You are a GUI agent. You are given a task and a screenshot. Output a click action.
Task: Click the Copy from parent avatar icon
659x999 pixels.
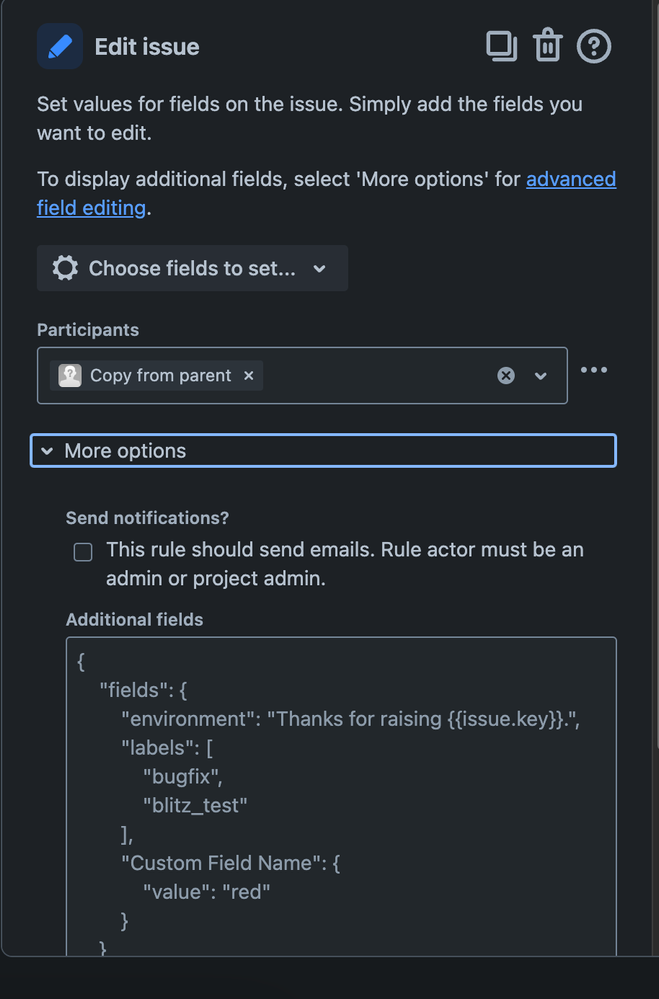[x=70, y=375]
